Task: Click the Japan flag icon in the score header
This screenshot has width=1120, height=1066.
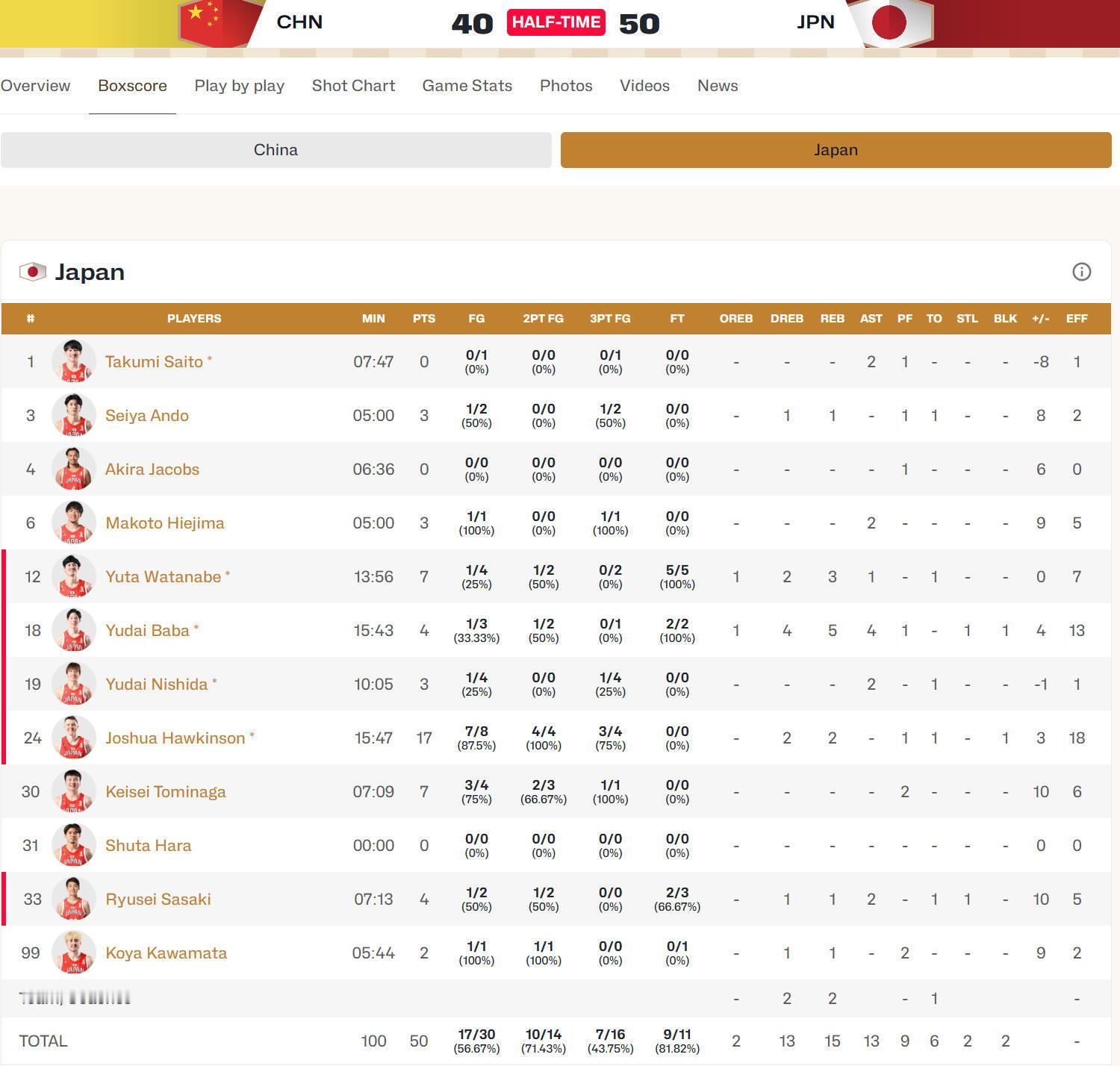Action: pyautogui.click(x=891, y=23)
